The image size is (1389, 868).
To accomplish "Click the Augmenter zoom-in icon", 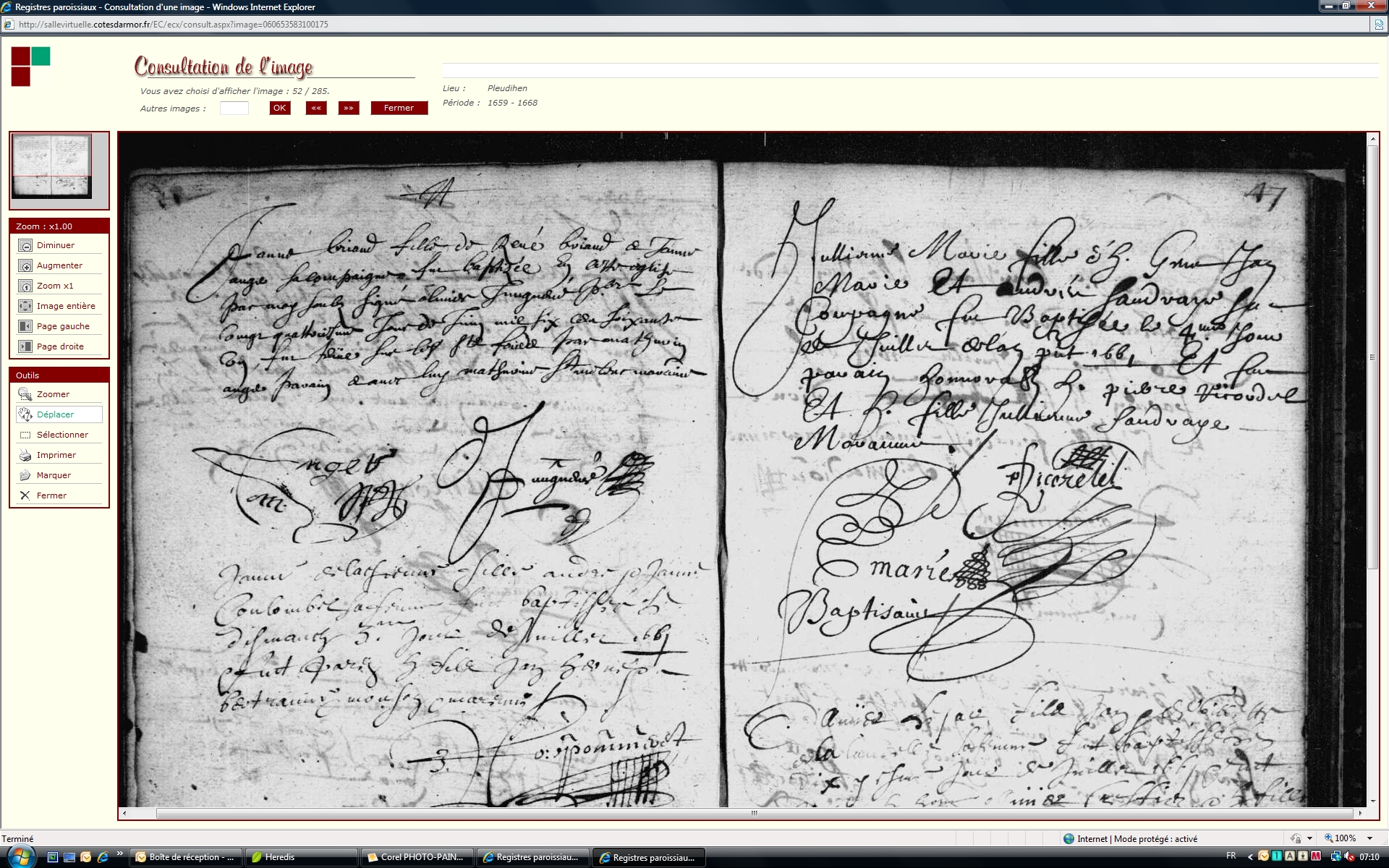I will click(25, 266).
